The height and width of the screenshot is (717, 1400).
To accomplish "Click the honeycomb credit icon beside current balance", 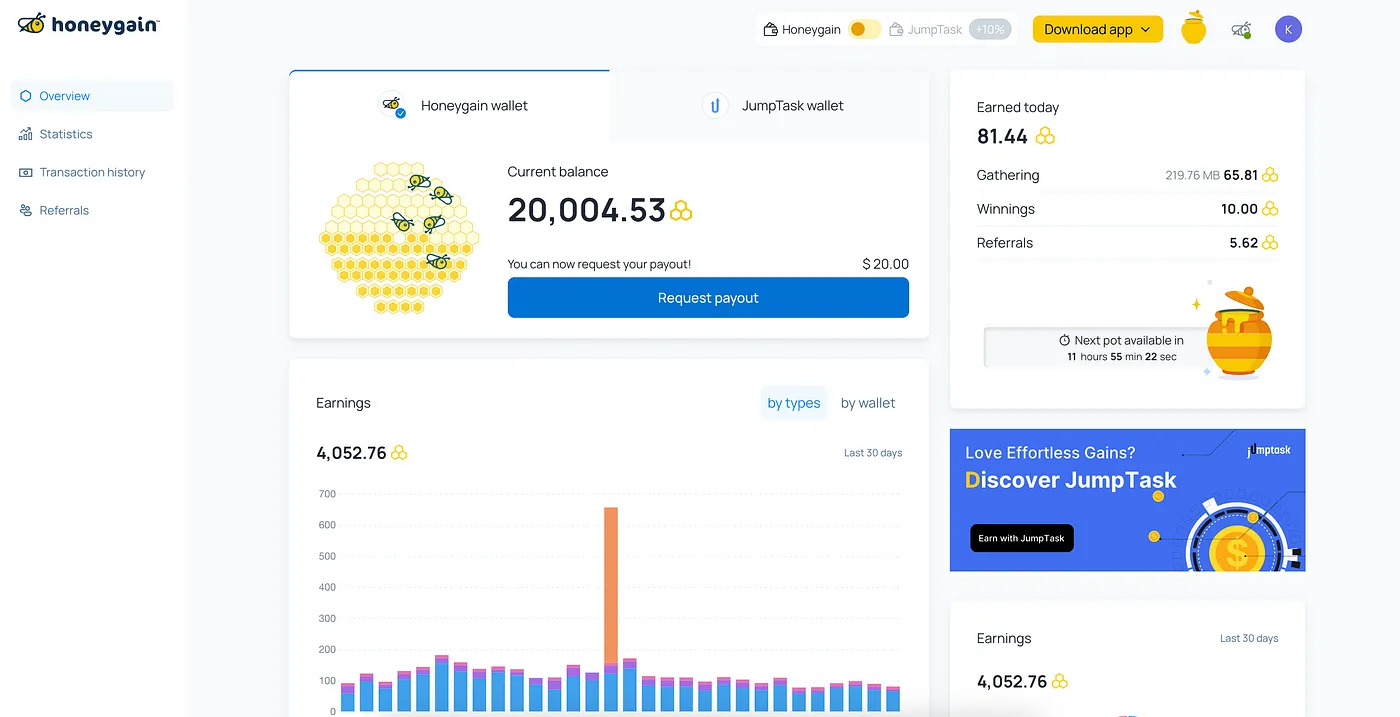I will (x=681, y=211).
